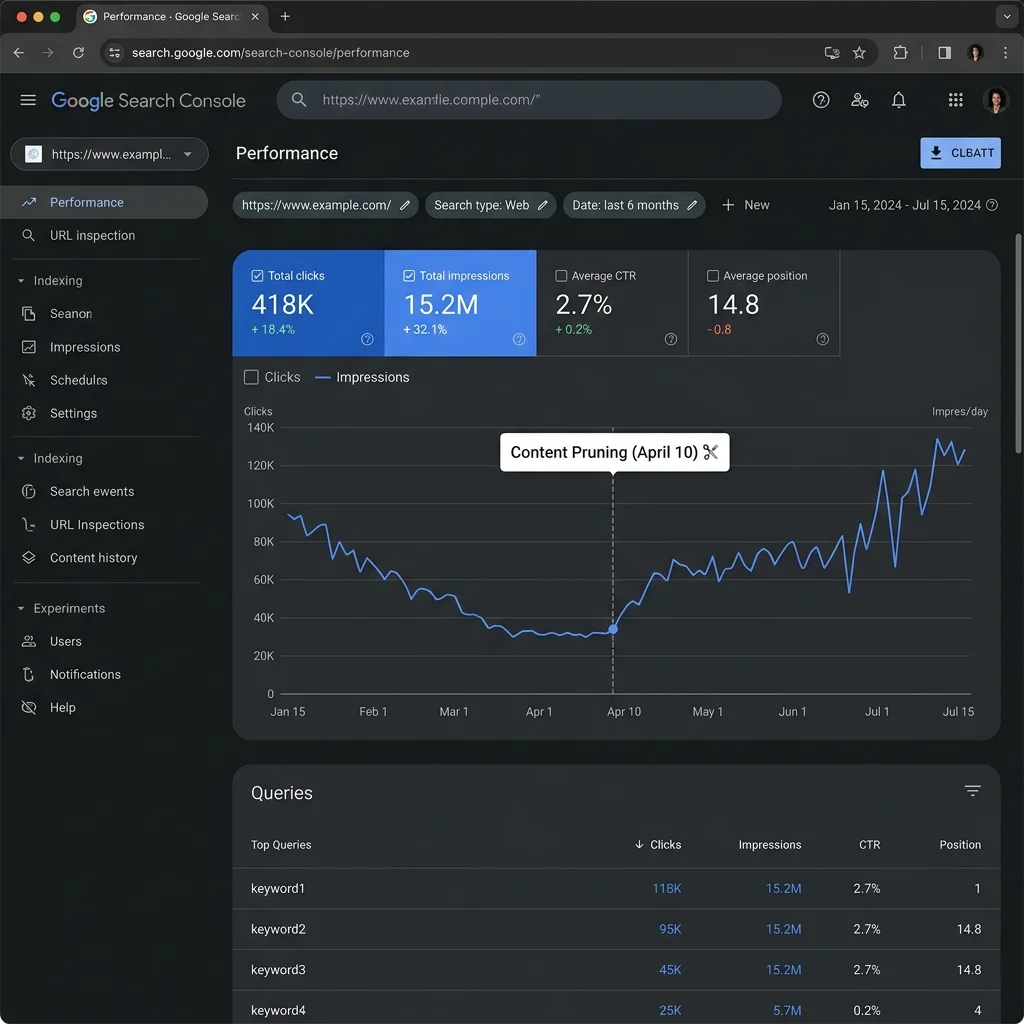Click the install app icon in address bar

pyautogui.click(x=831, y=53)
